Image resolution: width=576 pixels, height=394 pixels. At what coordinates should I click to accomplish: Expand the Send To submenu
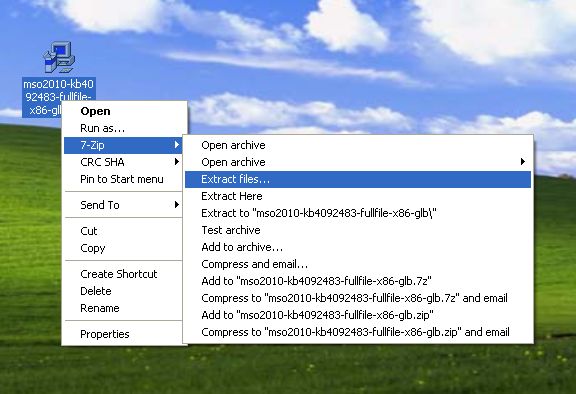(123, 205)
